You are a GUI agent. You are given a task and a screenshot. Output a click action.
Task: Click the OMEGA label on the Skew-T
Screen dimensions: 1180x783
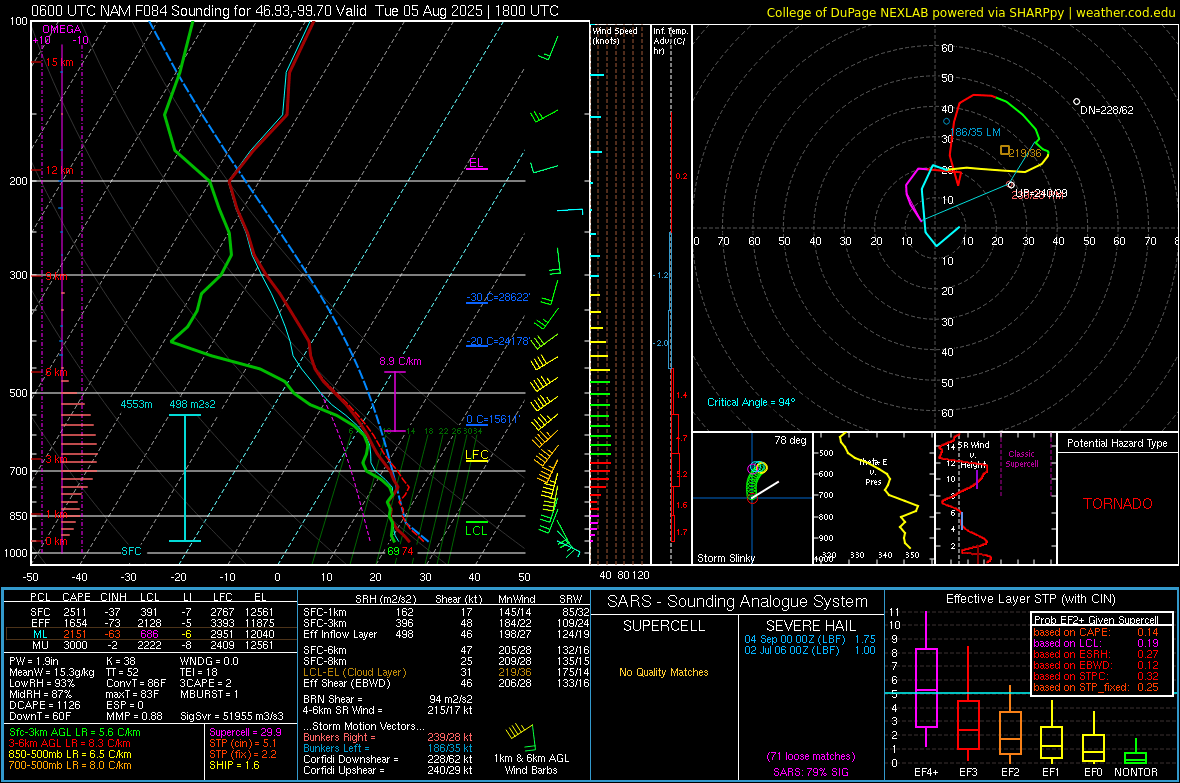(62, 29)
